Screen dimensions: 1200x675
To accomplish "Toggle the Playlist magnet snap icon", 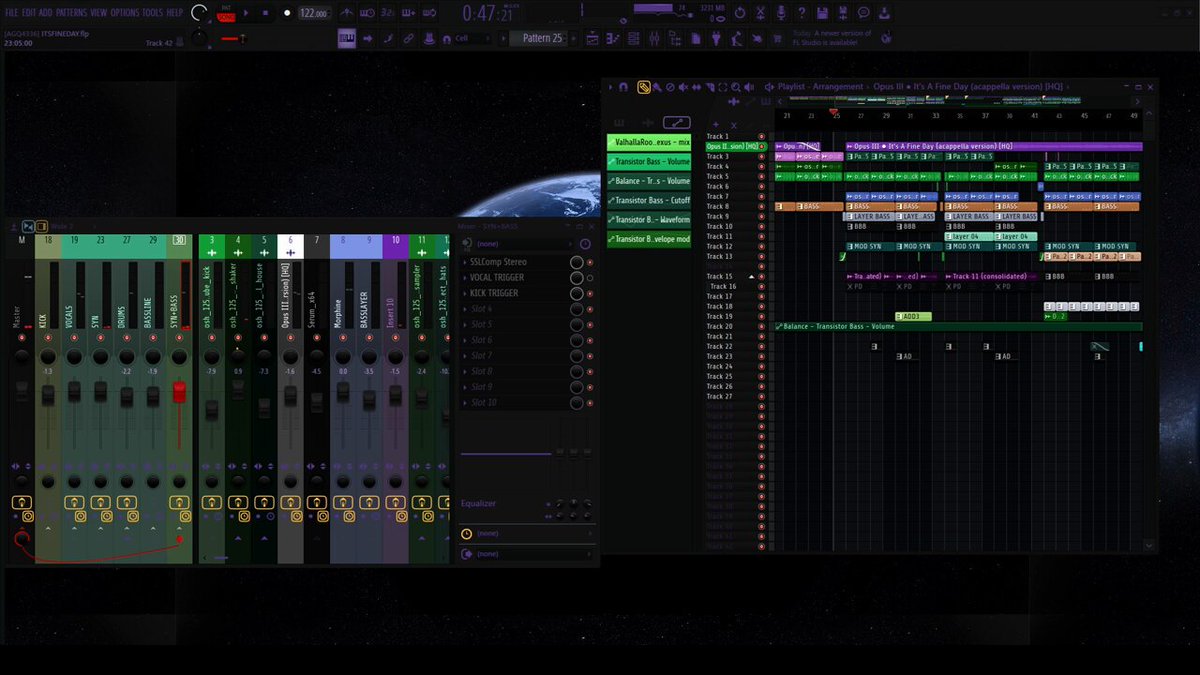I will point(623,87).
